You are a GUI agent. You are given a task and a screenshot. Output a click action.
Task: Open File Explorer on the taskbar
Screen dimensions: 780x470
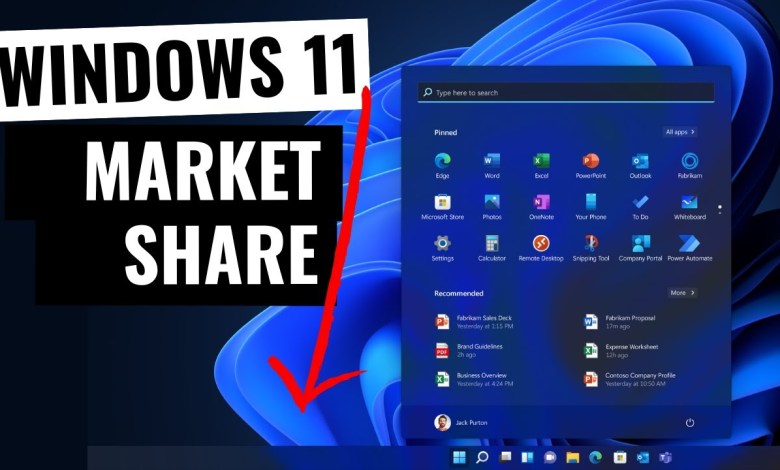coord(573,457)
